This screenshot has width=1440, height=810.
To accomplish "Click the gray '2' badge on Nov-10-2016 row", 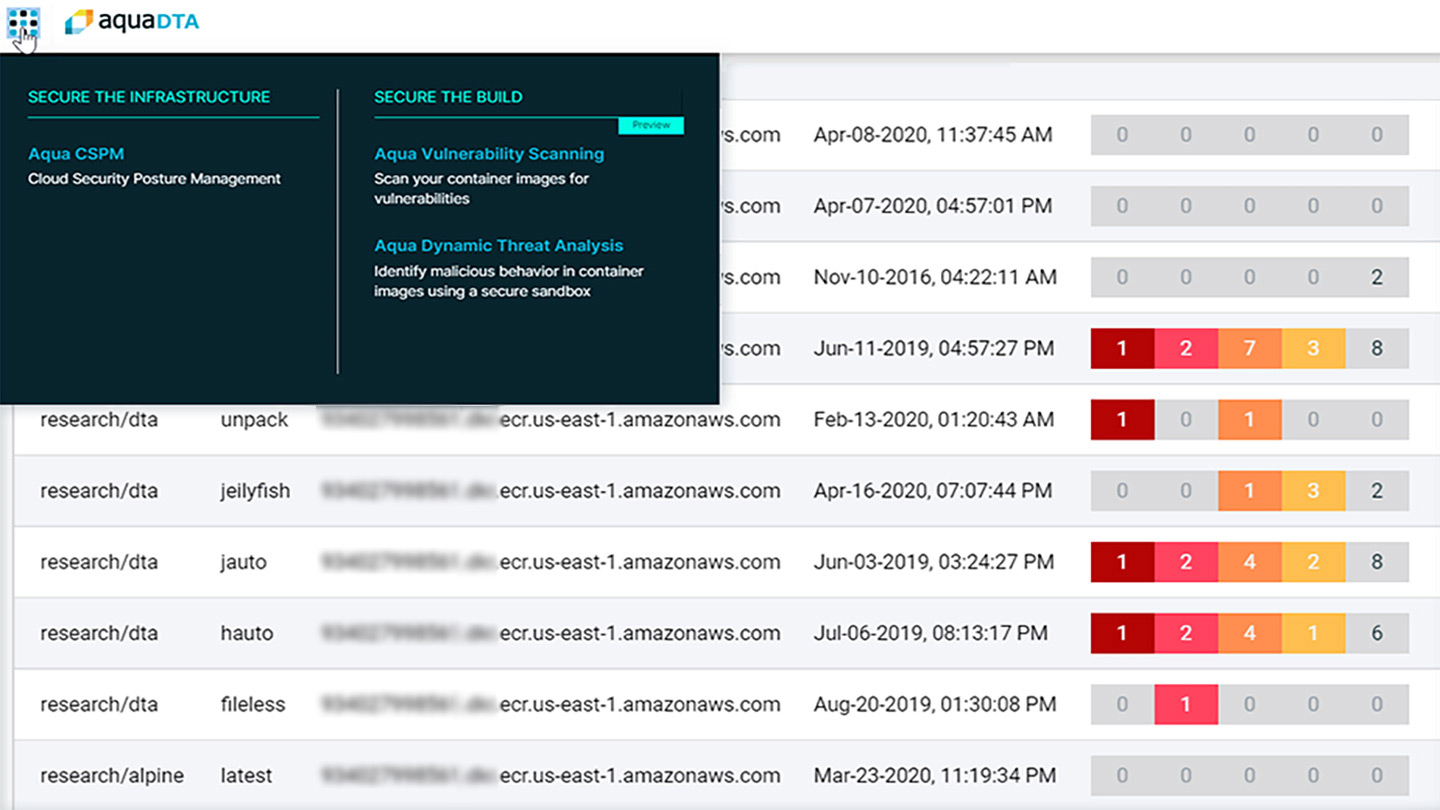I will click(1377, 277).
